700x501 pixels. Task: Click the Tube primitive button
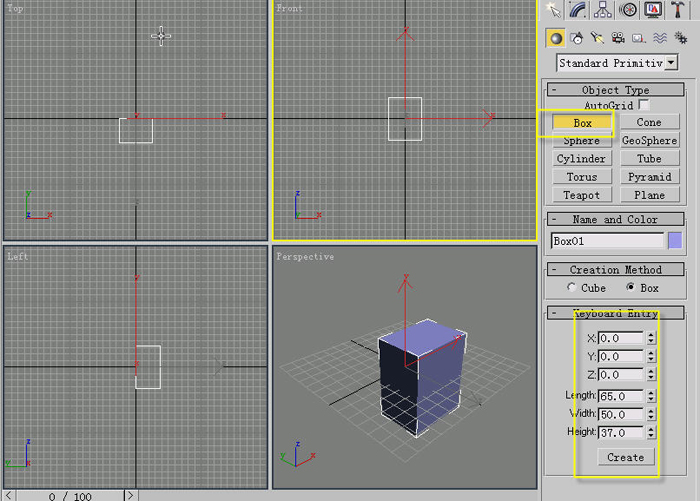click(650, 159)
